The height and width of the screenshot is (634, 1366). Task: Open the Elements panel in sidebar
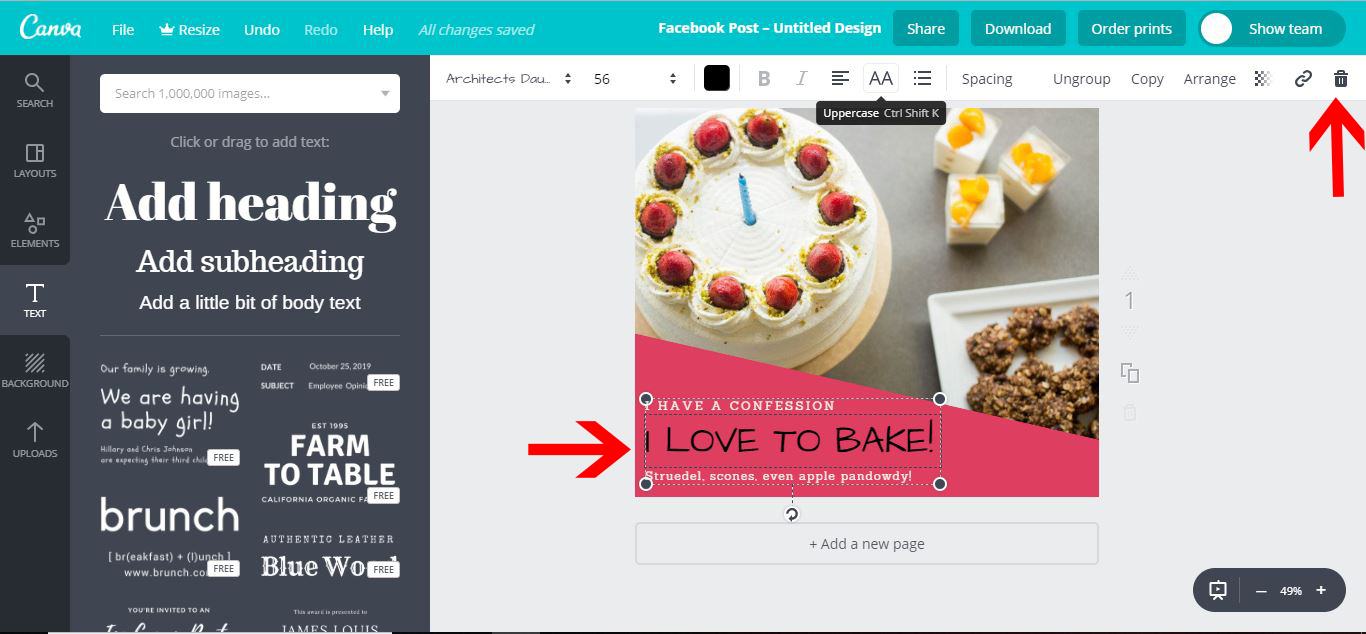(35, 232)
